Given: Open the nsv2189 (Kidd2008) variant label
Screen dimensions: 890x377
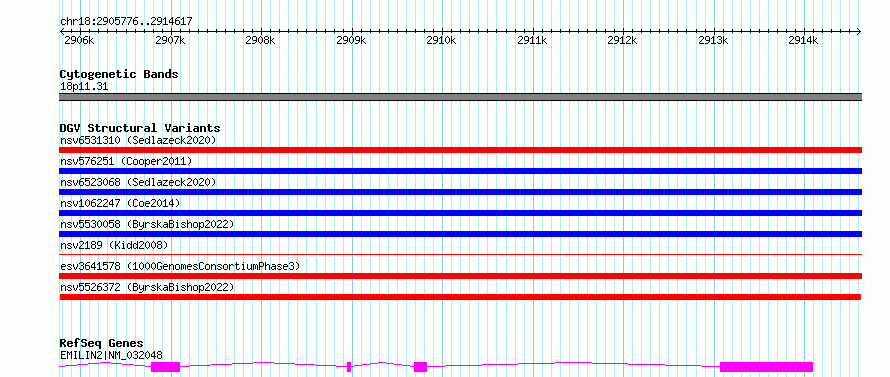Looking at the screenshot, I should [114, 245].
